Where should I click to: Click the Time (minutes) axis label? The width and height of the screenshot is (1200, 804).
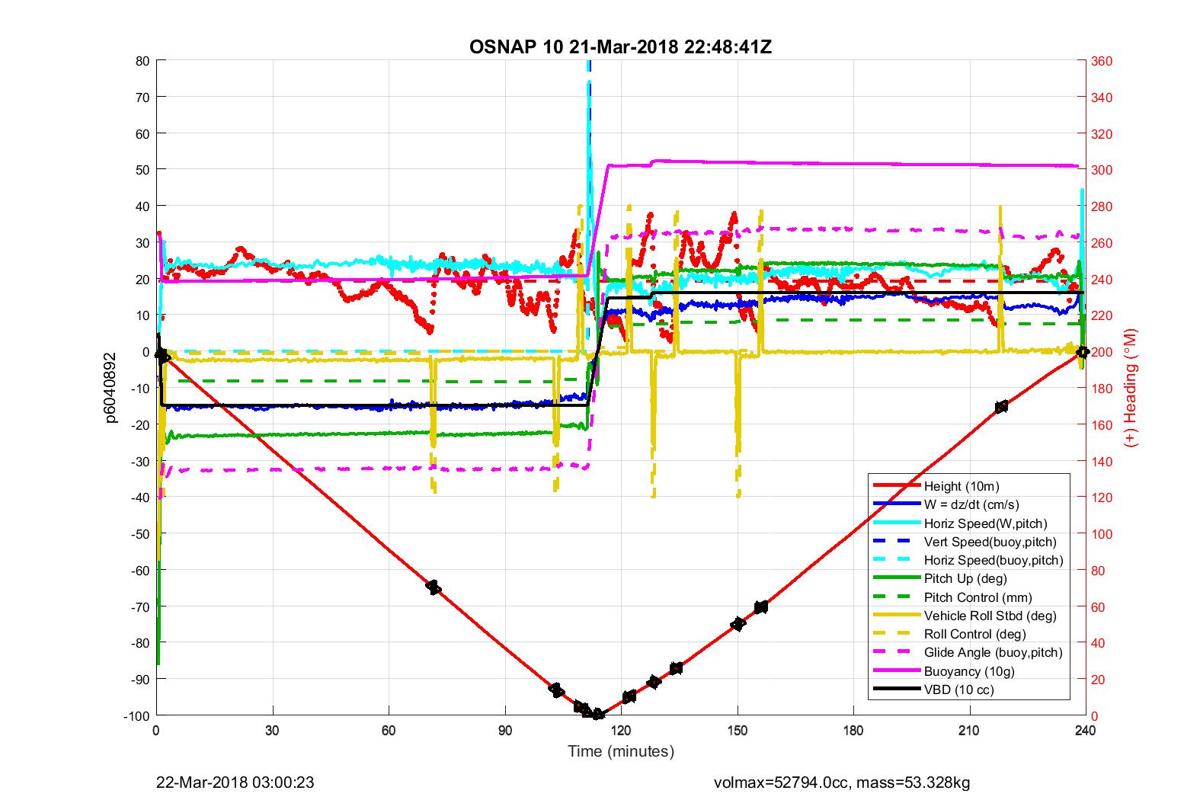[x=621, y=751]
